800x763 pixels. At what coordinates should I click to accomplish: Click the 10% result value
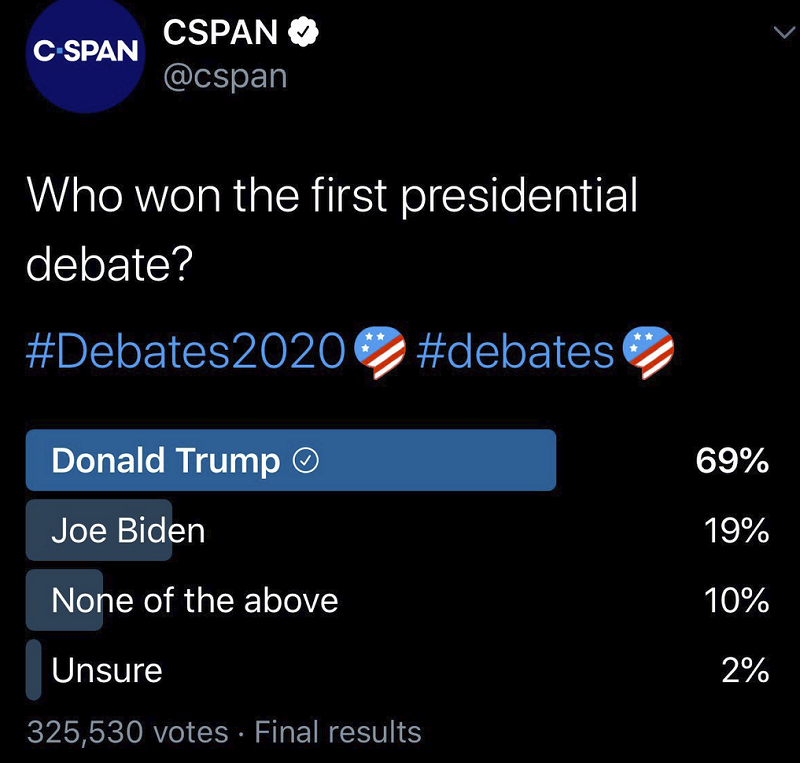tap(736, 600)
